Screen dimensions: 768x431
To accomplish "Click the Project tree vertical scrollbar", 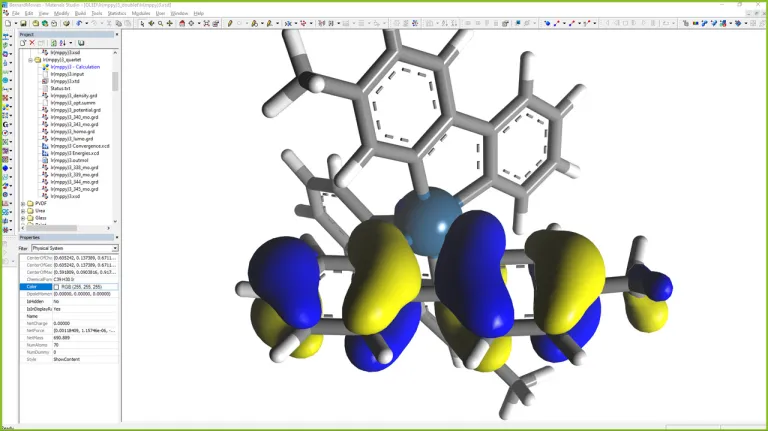I will [115, 82].
